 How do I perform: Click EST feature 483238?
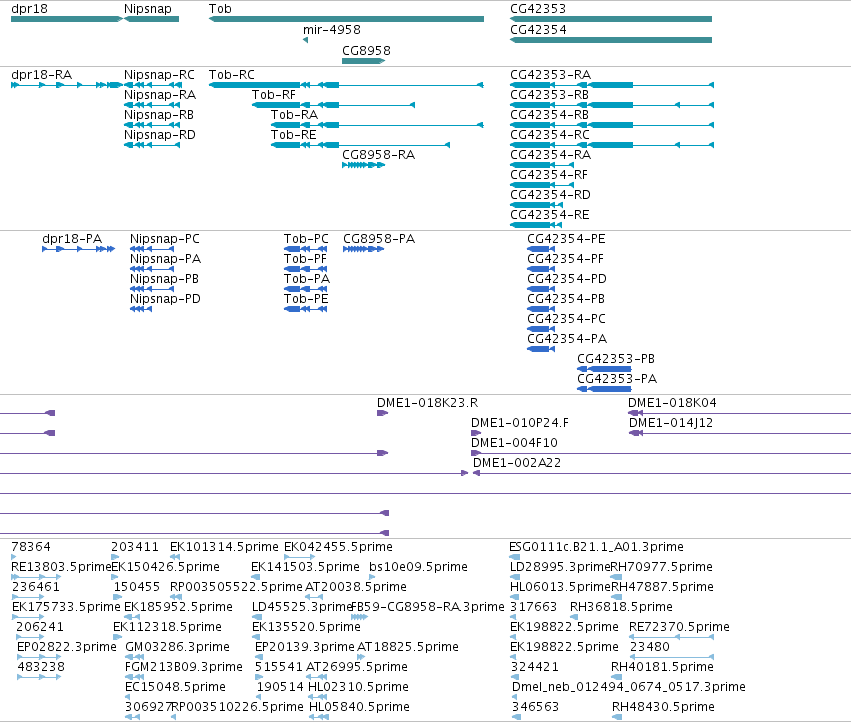pyautogui.click(x=39, y=677)
